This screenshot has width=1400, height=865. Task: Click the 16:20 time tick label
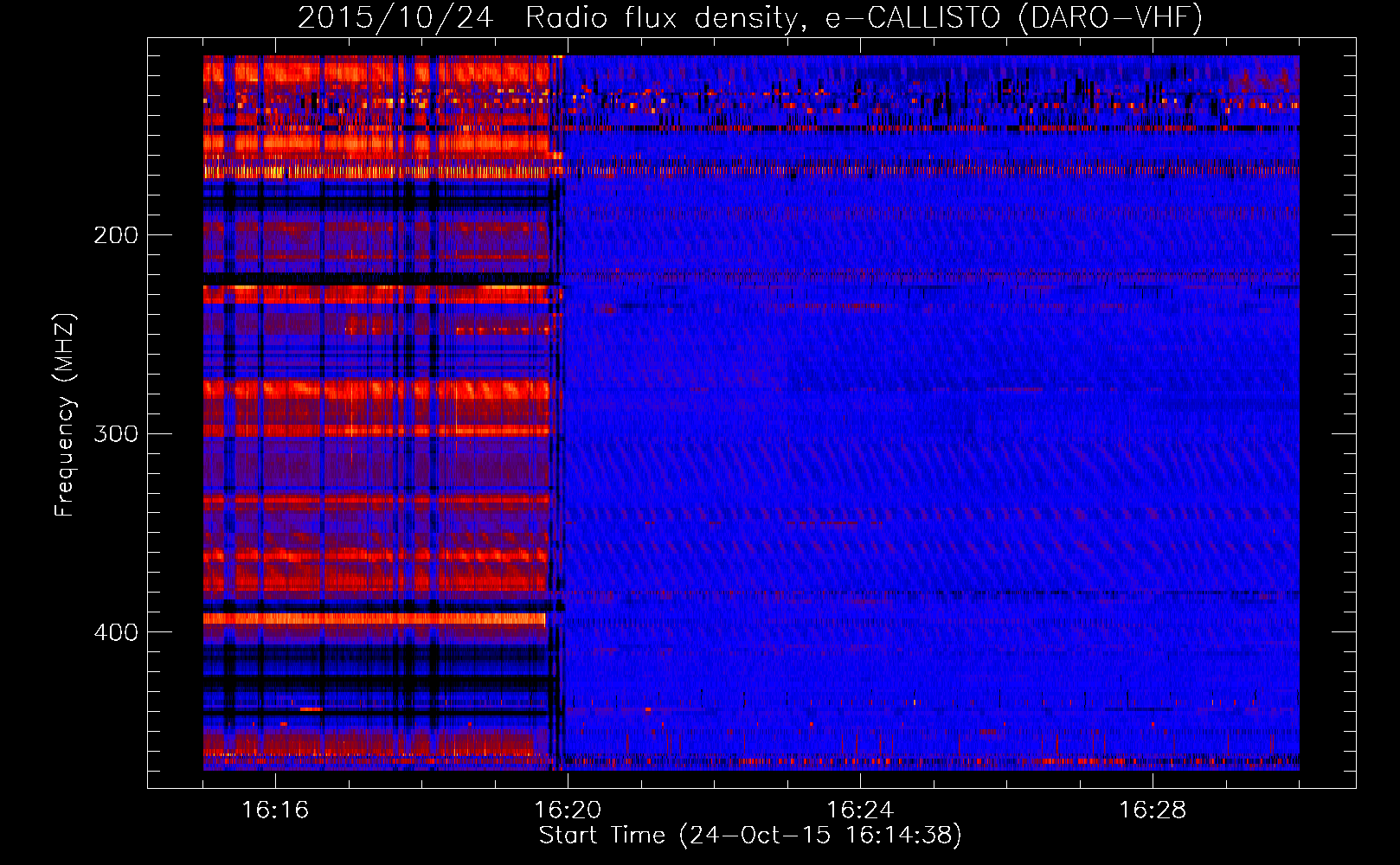568,810
